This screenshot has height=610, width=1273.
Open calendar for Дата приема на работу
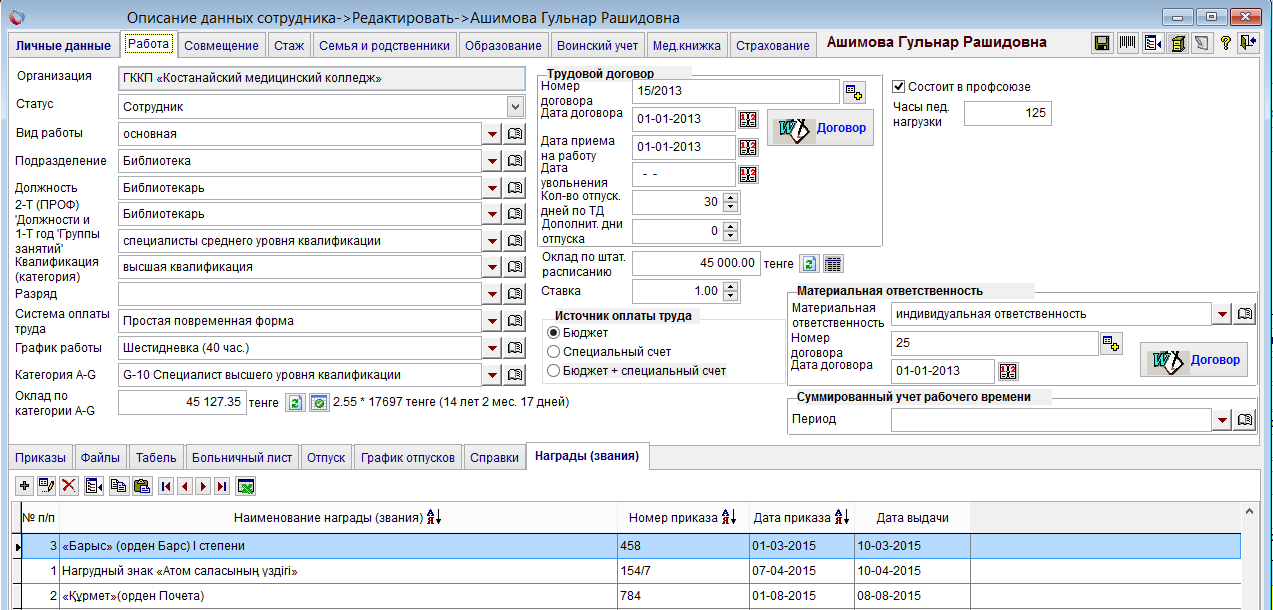click(749, 147)
